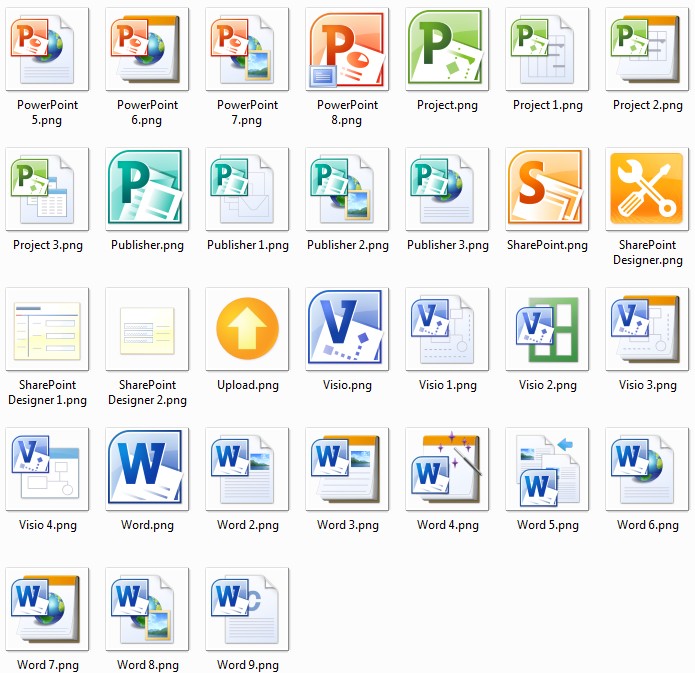The width and height of the screenshot is (695, 673).
Task: Click the Word 4.png wizard icon
Action: (x=447, y=469)
